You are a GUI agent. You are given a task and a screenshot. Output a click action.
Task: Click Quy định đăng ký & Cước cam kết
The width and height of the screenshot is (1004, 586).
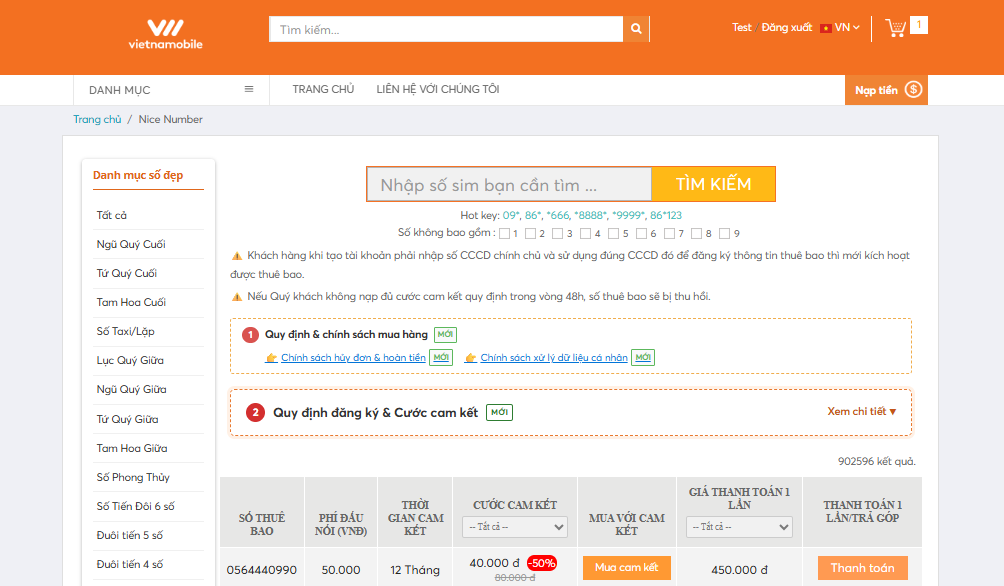click(x=375, y=412)
